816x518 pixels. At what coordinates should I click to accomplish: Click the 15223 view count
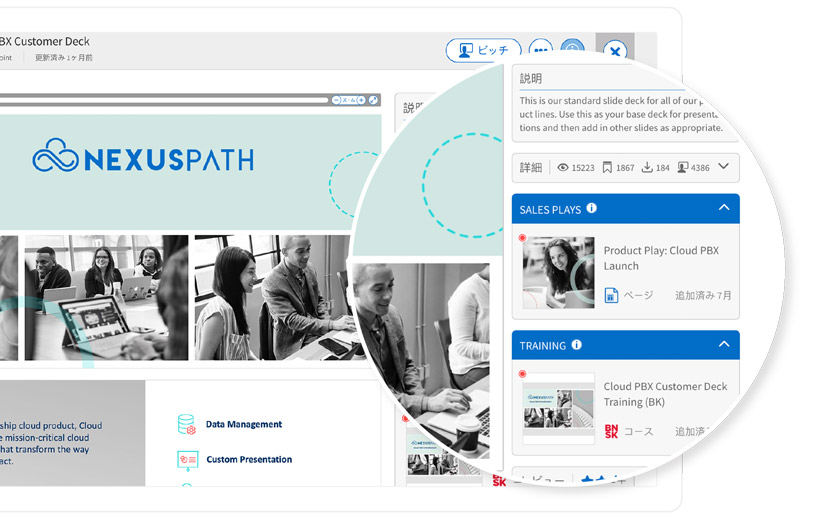click(x=583, y=168)
